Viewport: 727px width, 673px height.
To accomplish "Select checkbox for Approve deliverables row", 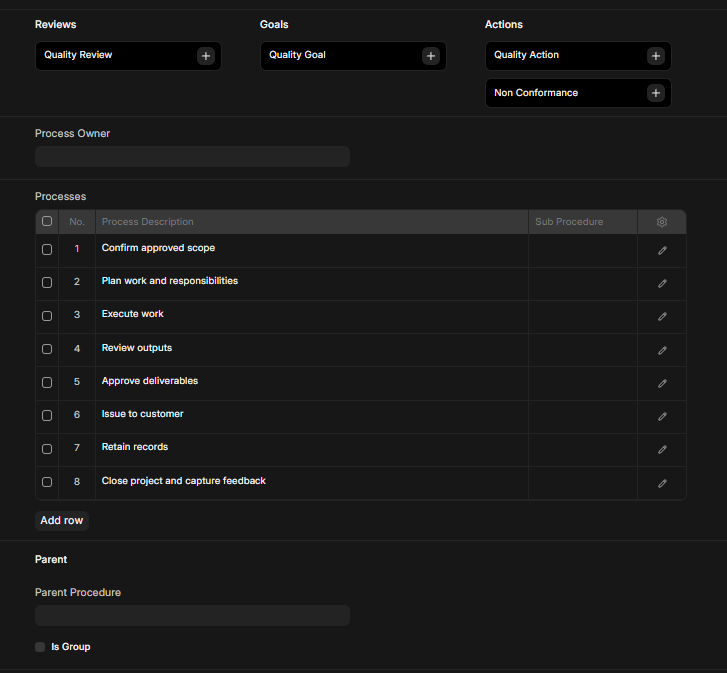I will click(x=47, y=382).
